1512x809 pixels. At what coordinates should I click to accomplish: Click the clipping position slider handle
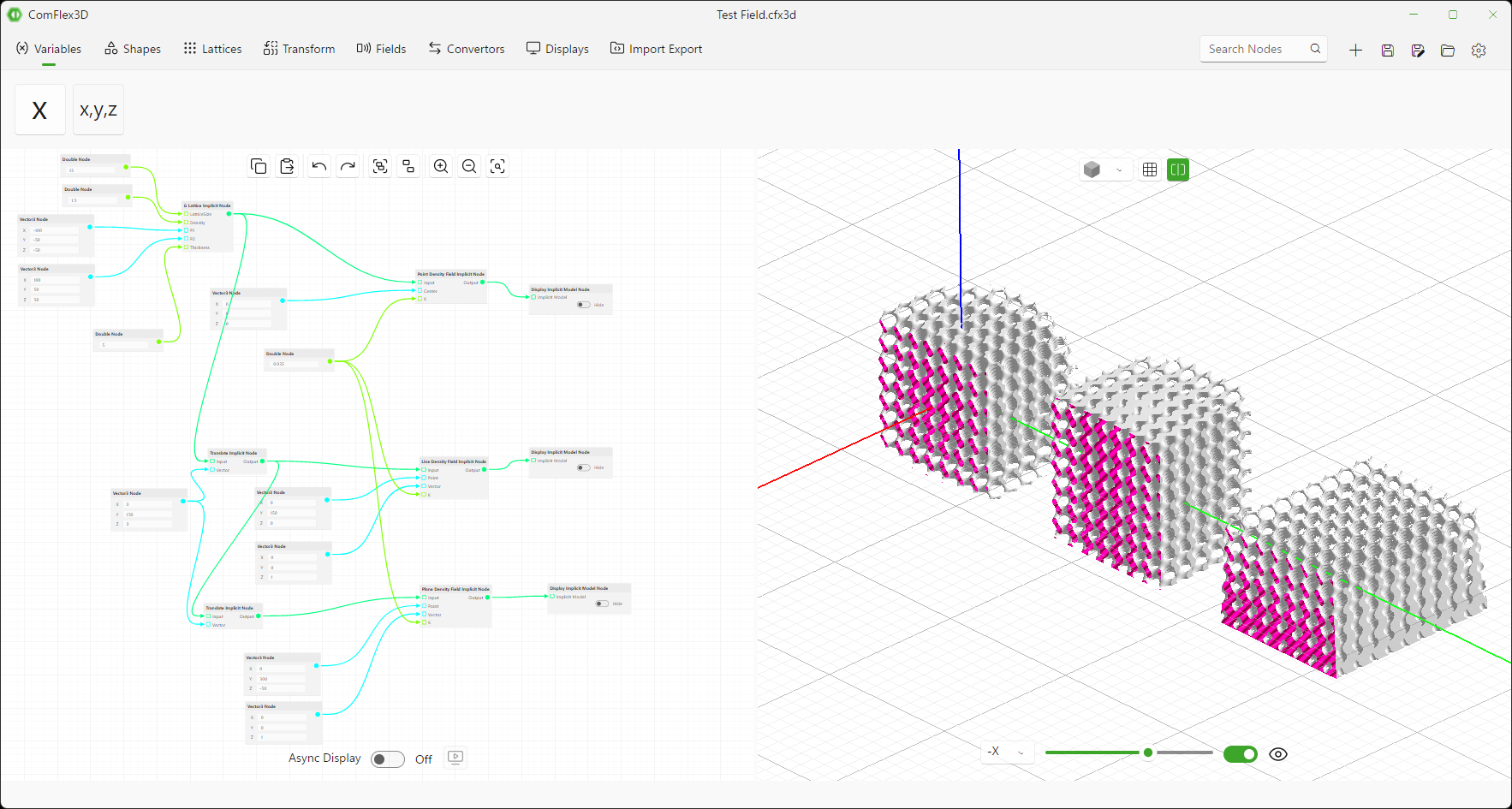[x=1147, y=752]
